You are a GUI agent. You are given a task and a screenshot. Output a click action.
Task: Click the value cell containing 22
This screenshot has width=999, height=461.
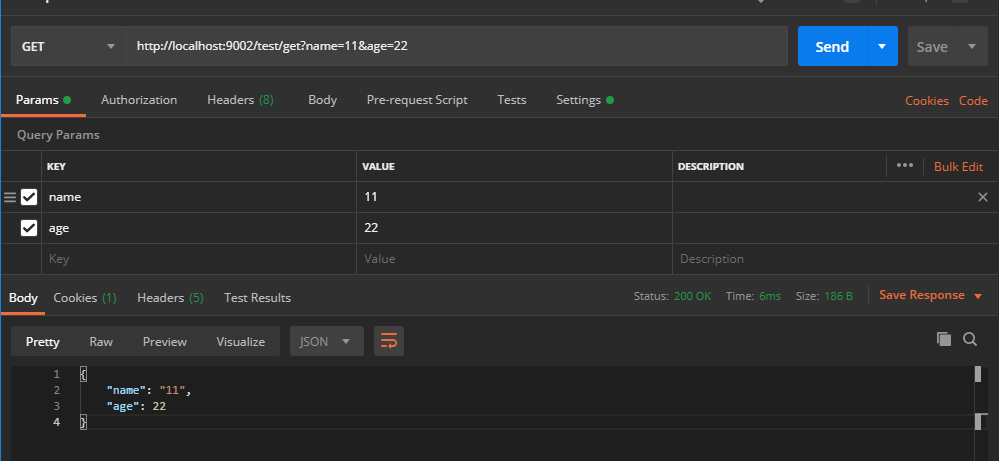tap(514, 228)
